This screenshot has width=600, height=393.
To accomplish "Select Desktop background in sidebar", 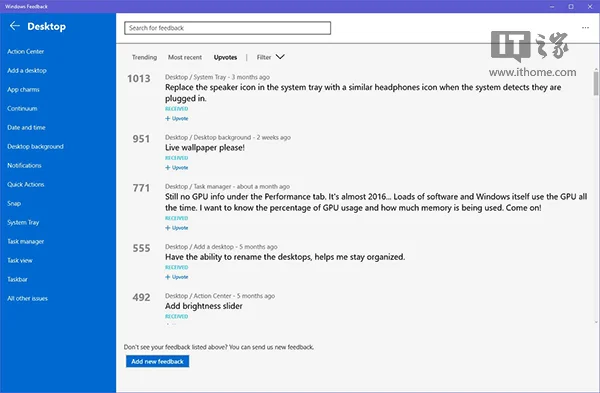I will [35, 147].
